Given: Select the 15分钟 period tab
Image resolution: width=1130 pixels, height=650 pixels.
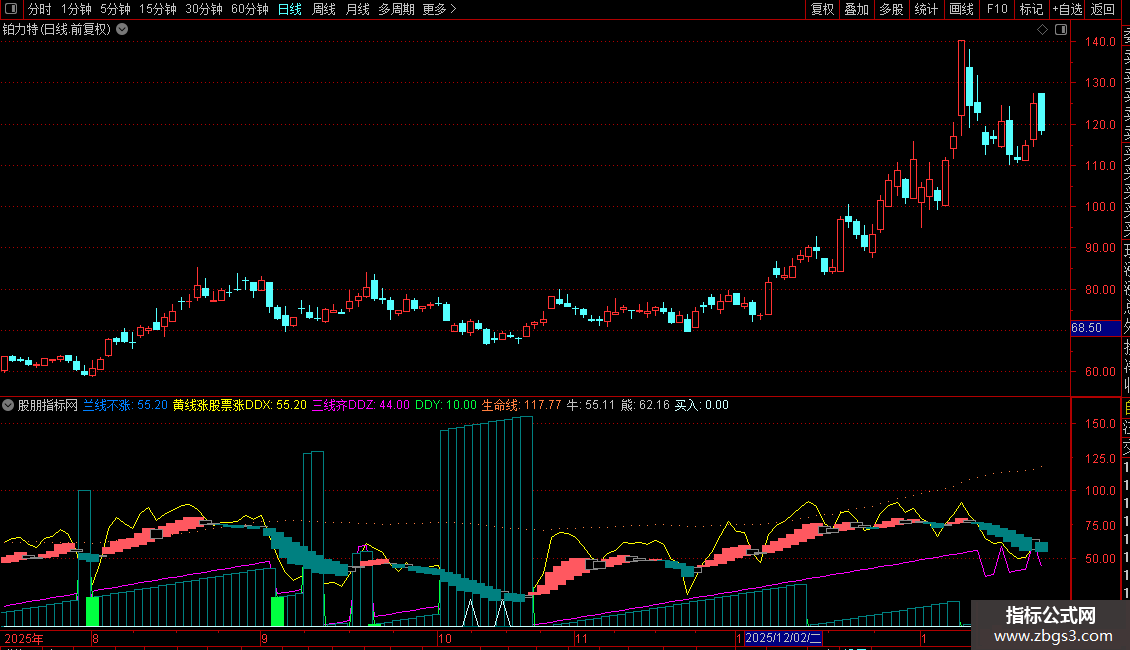Looking at the screenshot, I should point(158,9).
